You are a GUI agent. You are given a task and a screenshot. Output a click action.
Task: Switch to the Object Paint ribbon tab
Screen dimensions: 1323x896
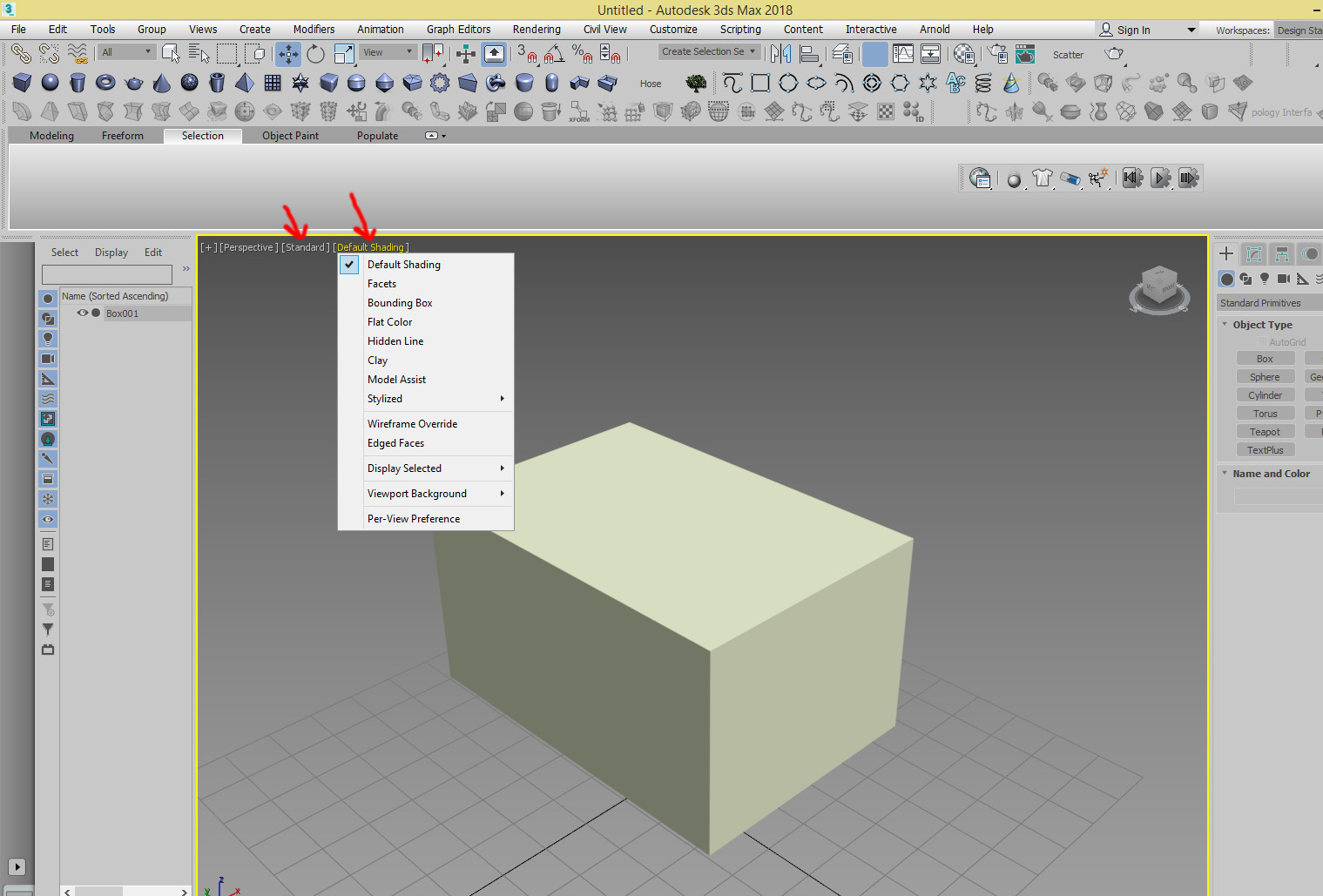coord(290,136)
